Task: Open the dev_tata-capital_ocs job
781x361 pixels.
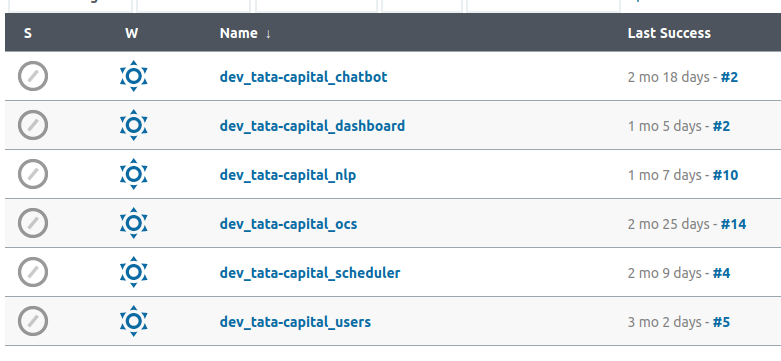Action: [x=288, y=224]
